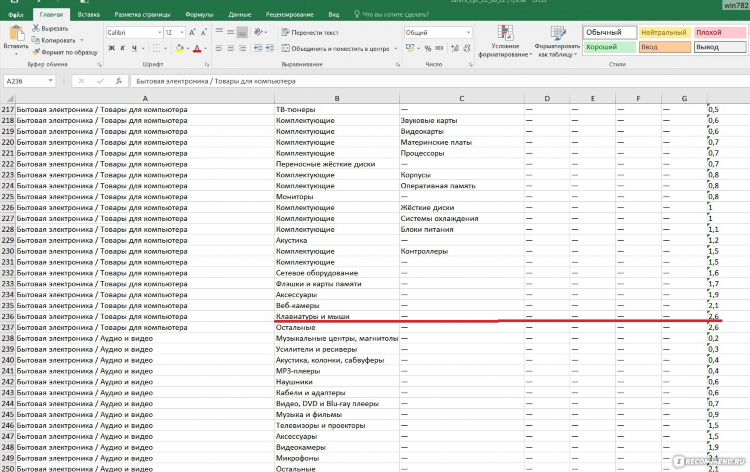Viewport: 750px width, 472px height.
Task: Click the text orientation icon
Action: click(258, 32)
